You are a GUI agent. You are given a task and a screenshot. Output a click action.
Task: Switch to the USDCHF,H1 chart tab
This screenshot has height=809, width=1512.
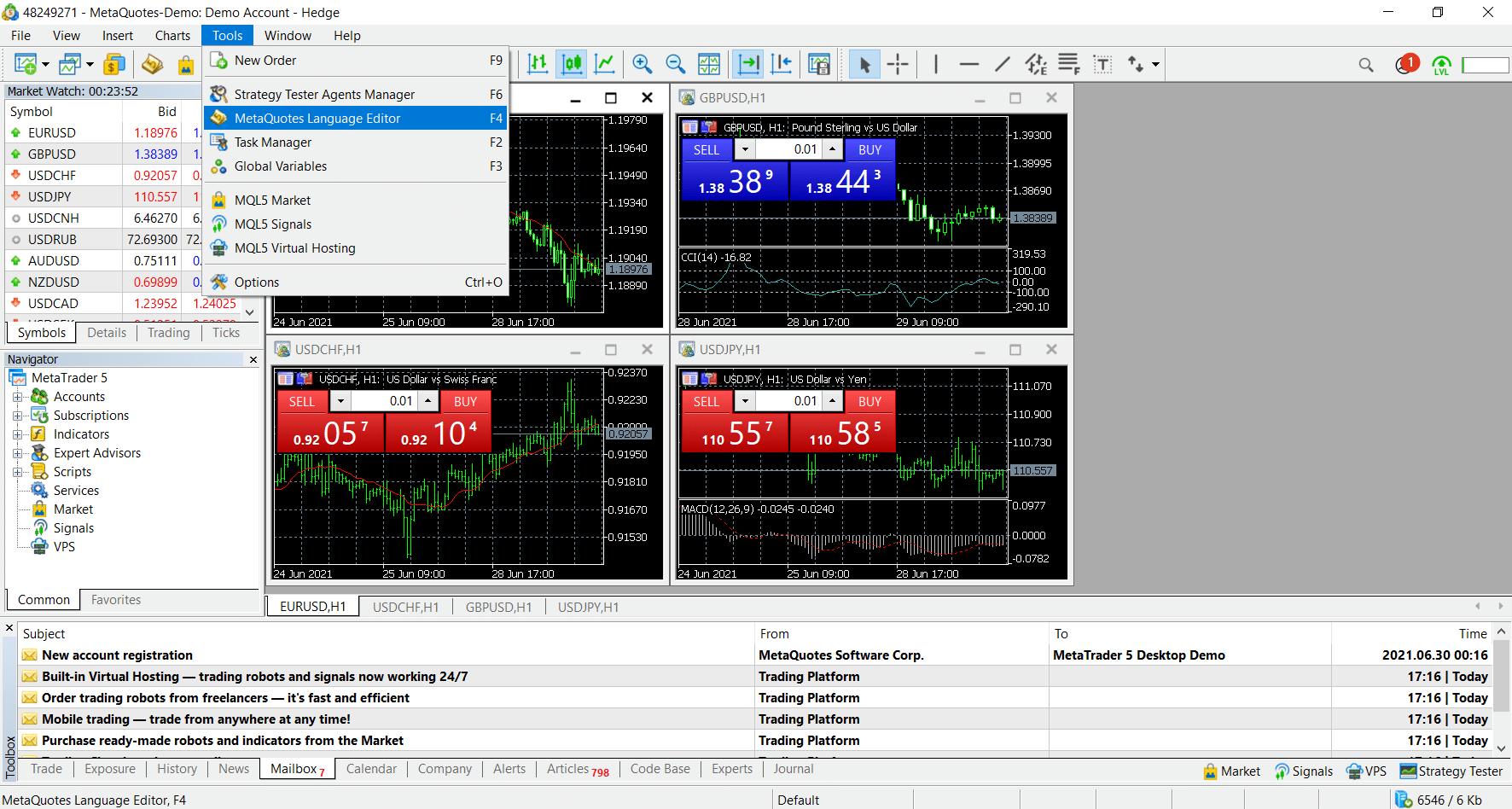pos(405,608)
